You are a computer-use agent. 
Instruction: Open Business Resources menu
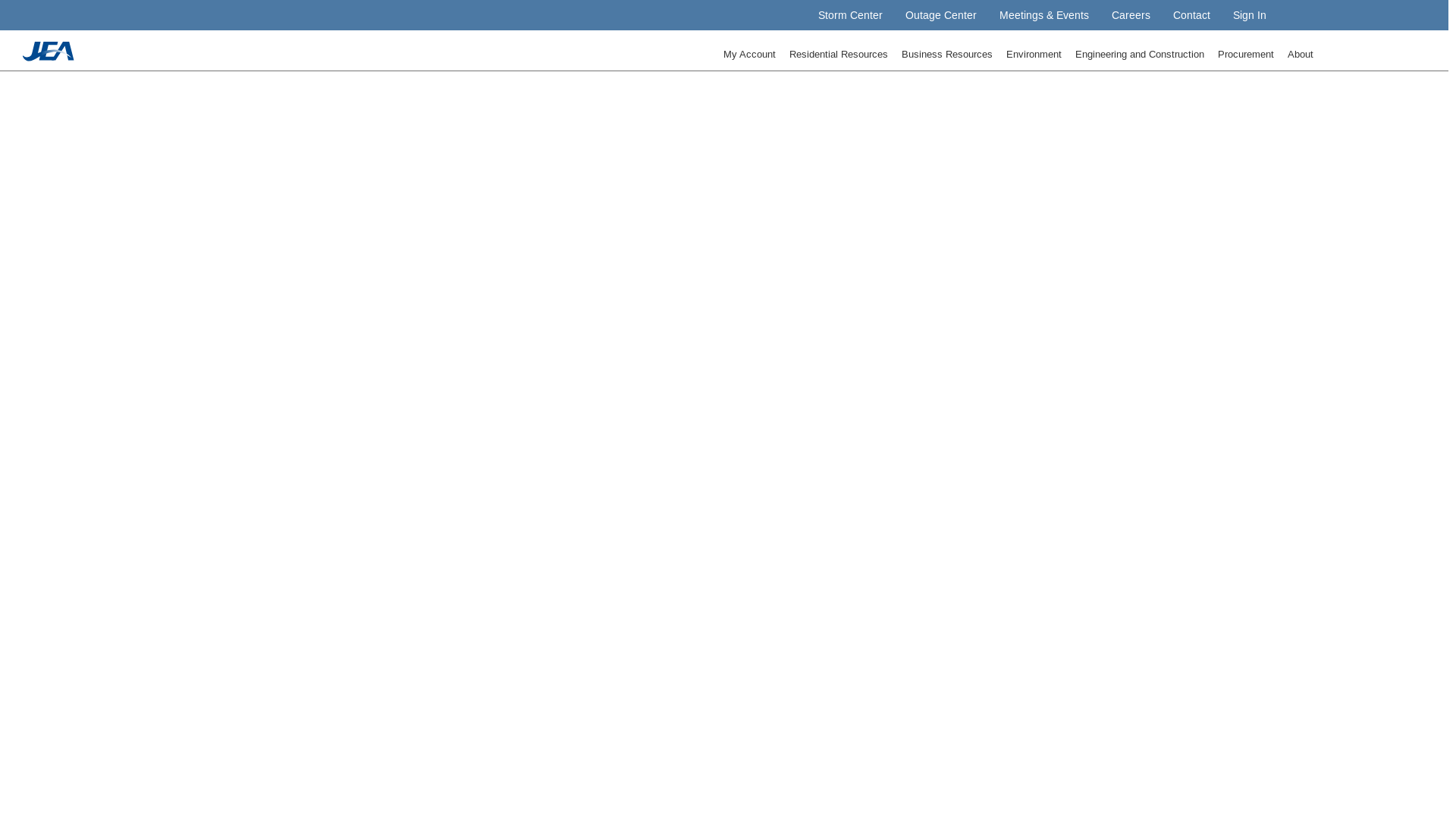point(946,55)
